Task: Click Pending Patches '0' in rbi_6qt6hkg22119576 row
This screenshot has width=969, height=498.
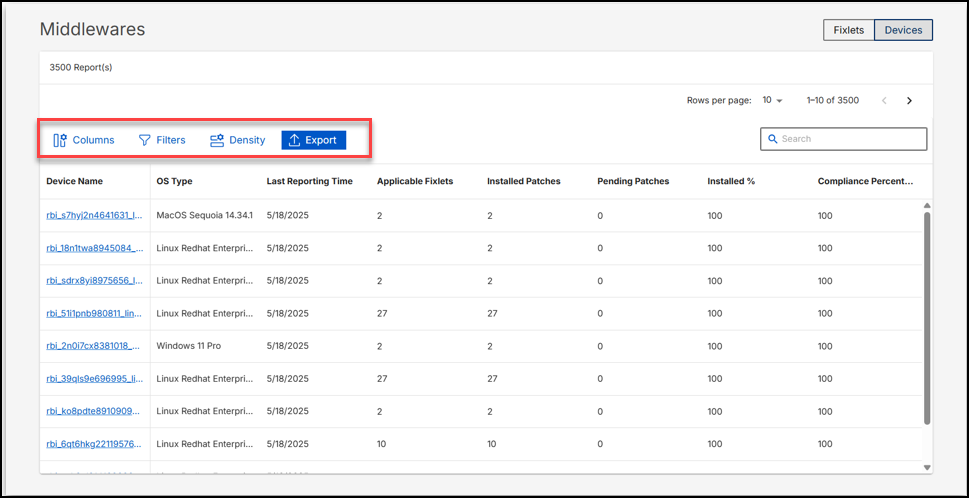Action: (600, 444)
